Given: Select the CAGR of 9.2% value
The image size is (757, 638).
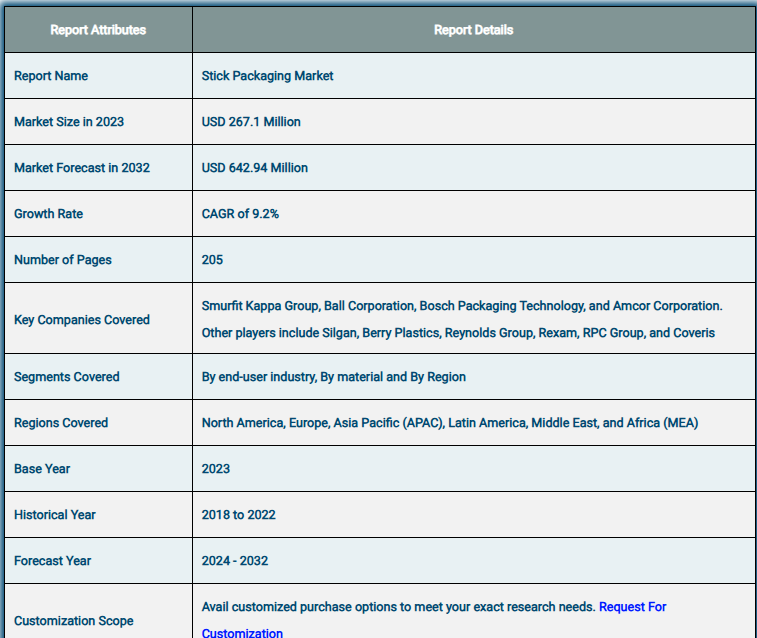Looking at the screenshot, I should 240,214.
